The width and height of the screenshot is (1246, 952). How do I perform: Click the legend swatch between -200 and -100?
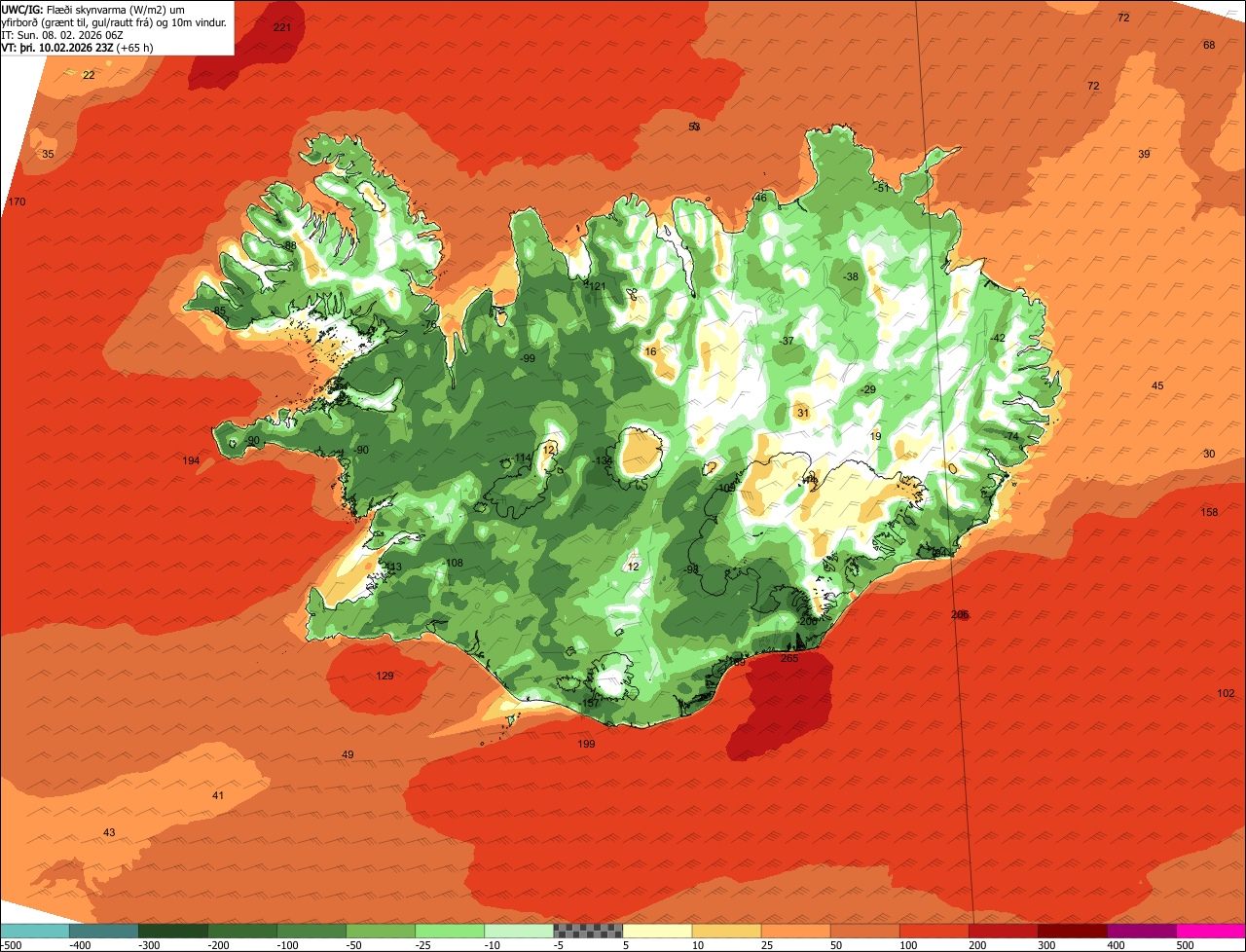pyautogui.click(x=242, y=931)
